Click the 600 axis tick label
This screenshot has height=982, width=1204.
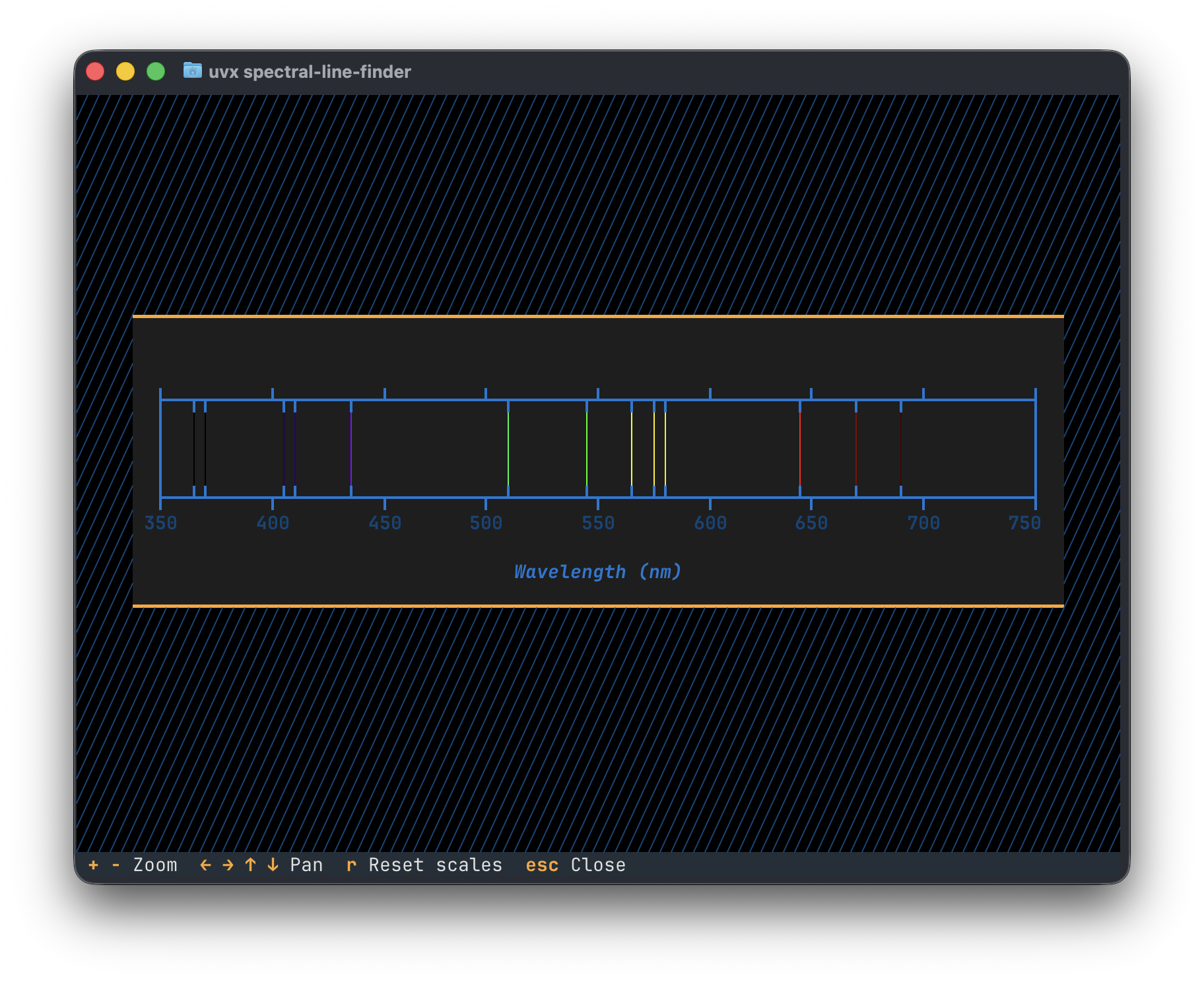coord(710,523)
